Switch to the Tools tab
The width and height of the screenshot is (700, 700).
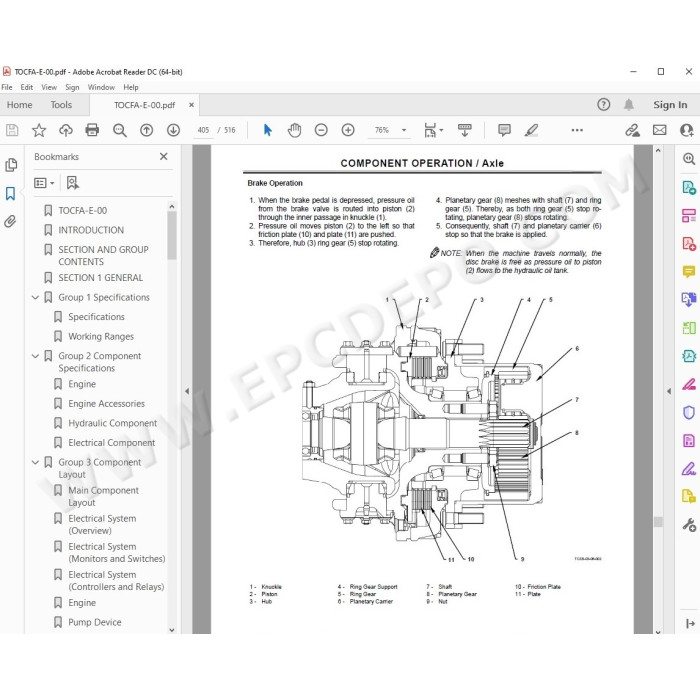61,105
